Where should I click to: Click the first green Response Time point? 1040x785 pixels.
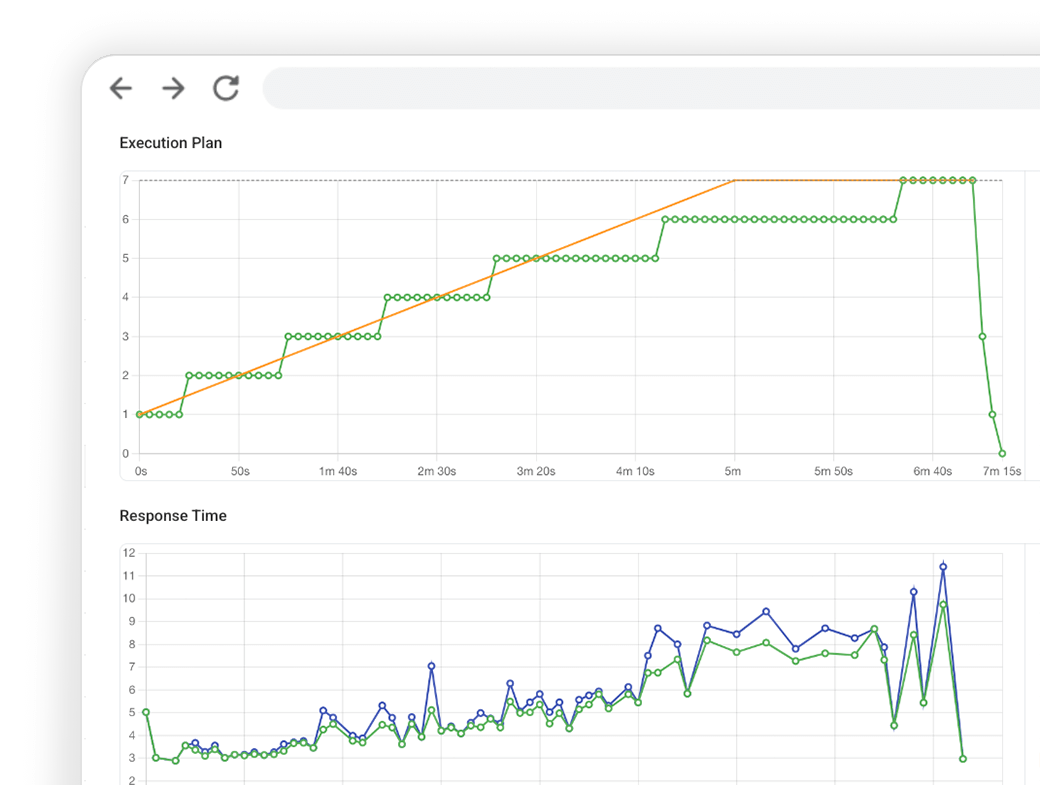tap(146, 712)
